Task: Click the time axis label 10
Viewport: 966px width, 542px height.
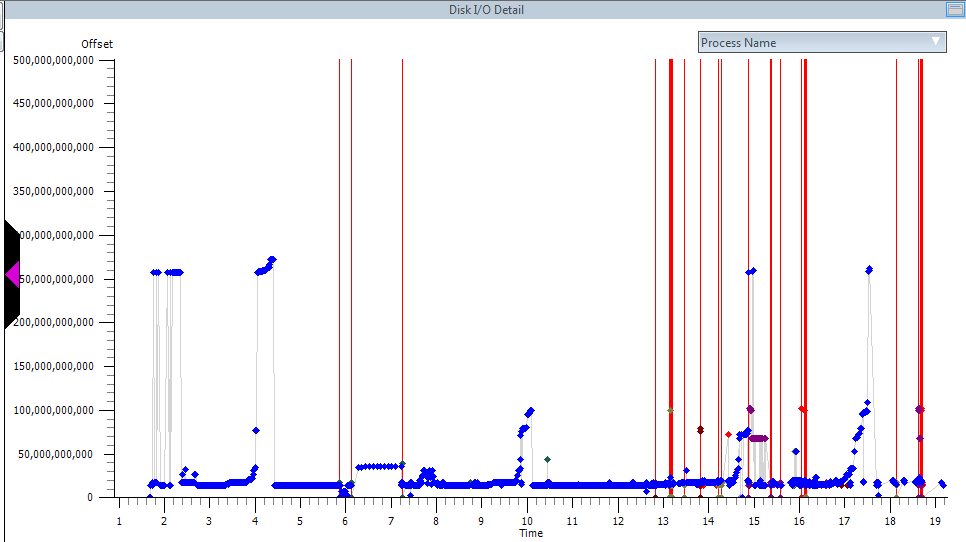Action: tap(526, 521)
